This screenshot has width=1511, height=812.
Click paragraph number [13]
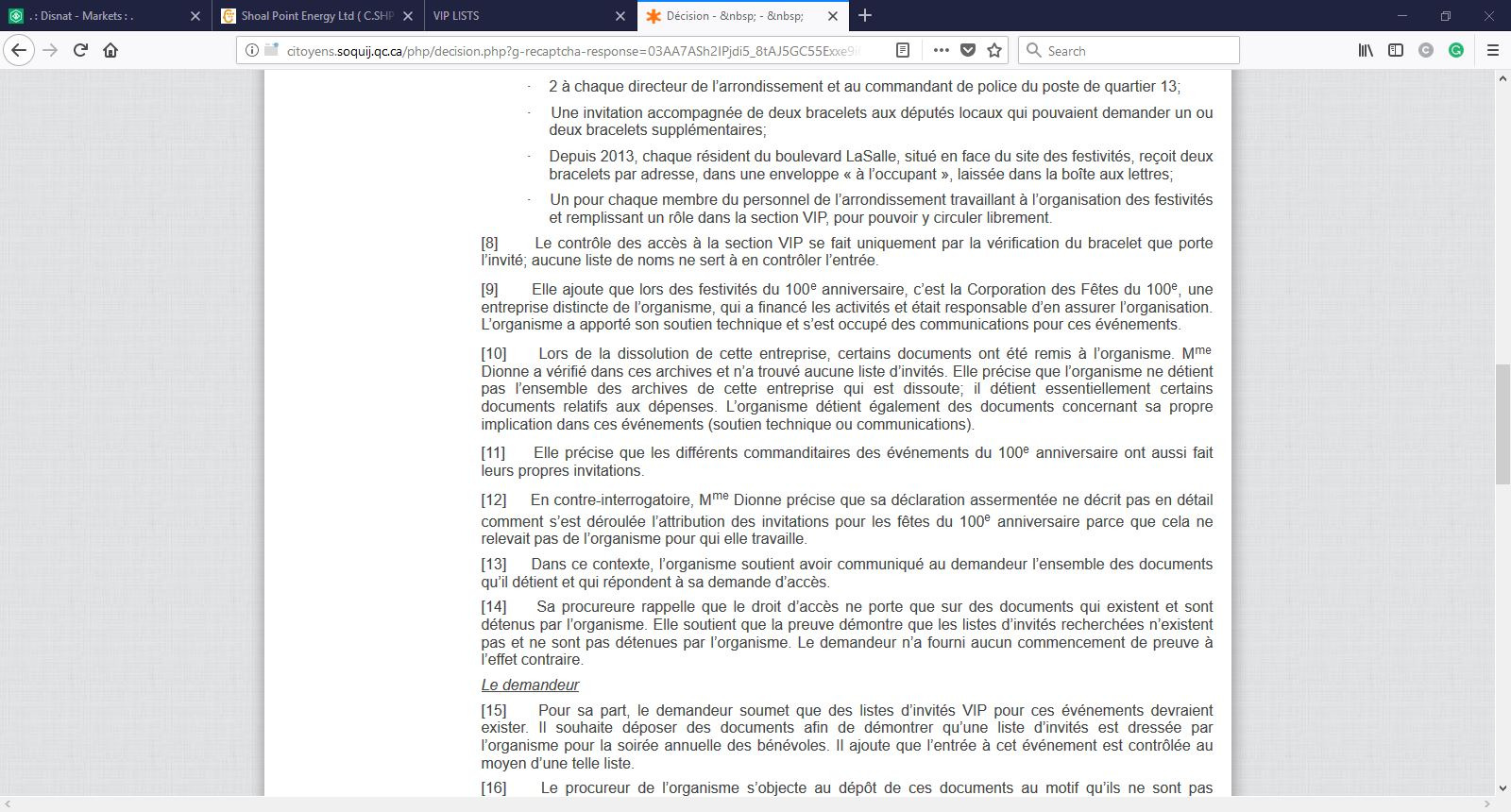click(494, 564)
